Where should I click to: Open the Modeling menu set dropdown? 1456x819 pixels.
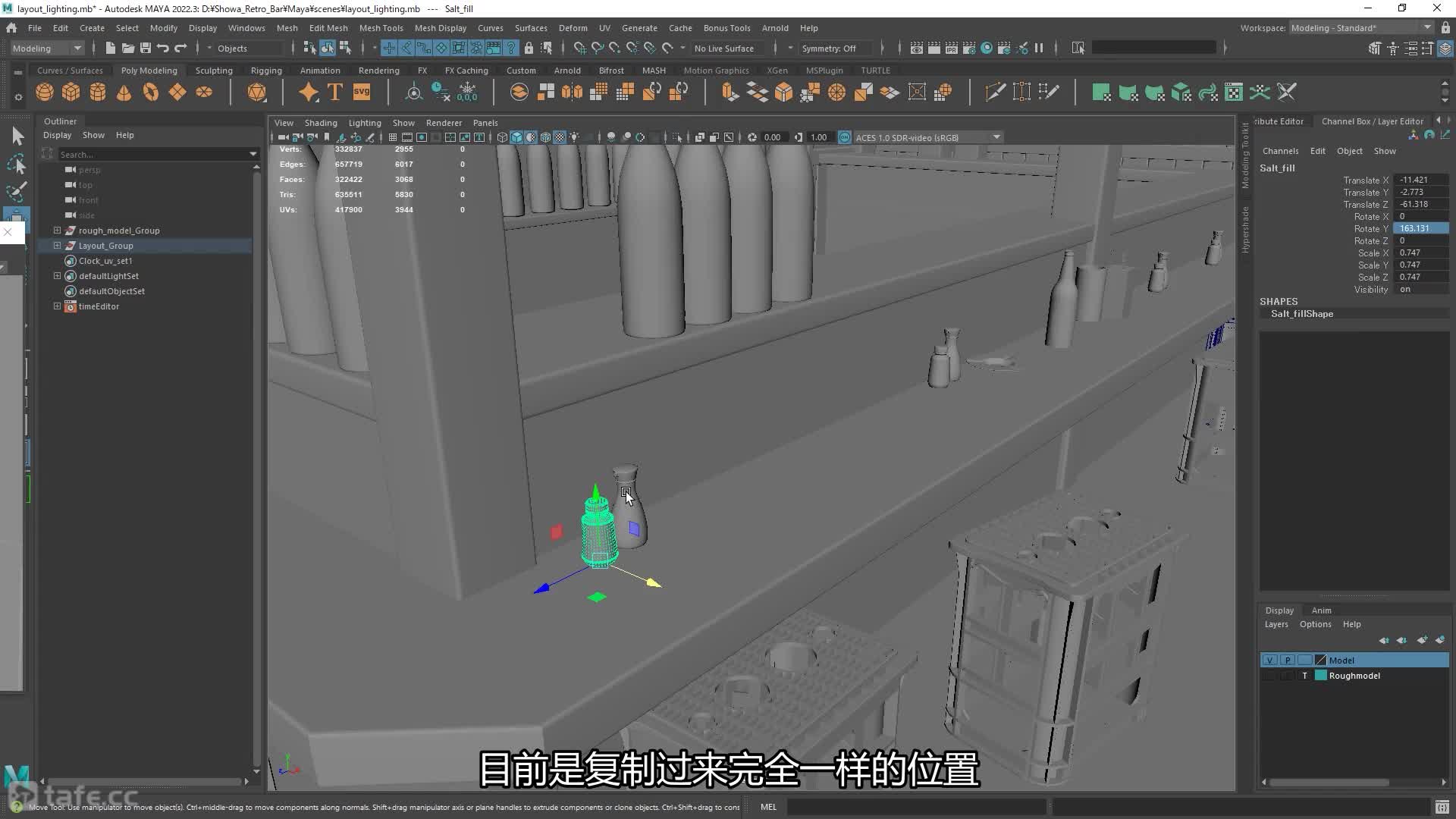click(47, 48)
